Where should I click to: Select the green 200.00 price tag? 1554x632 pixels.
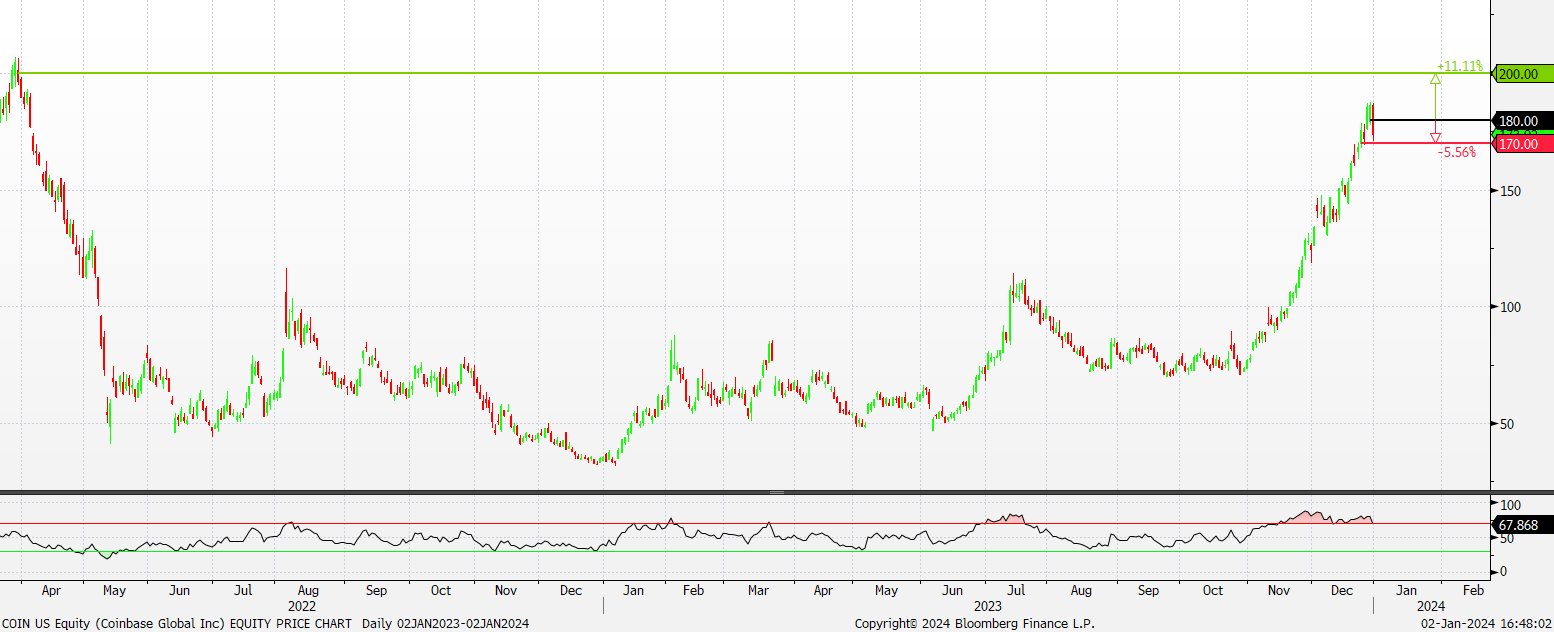[1521, 74]
